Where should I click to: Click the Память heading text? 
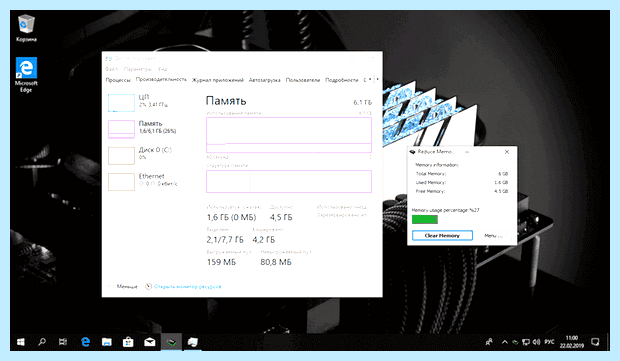pos(226,101)
